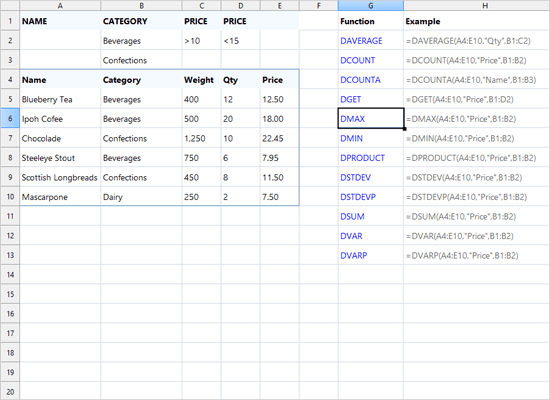Click the DPRODUCT function link

click(x=362, y=158)
